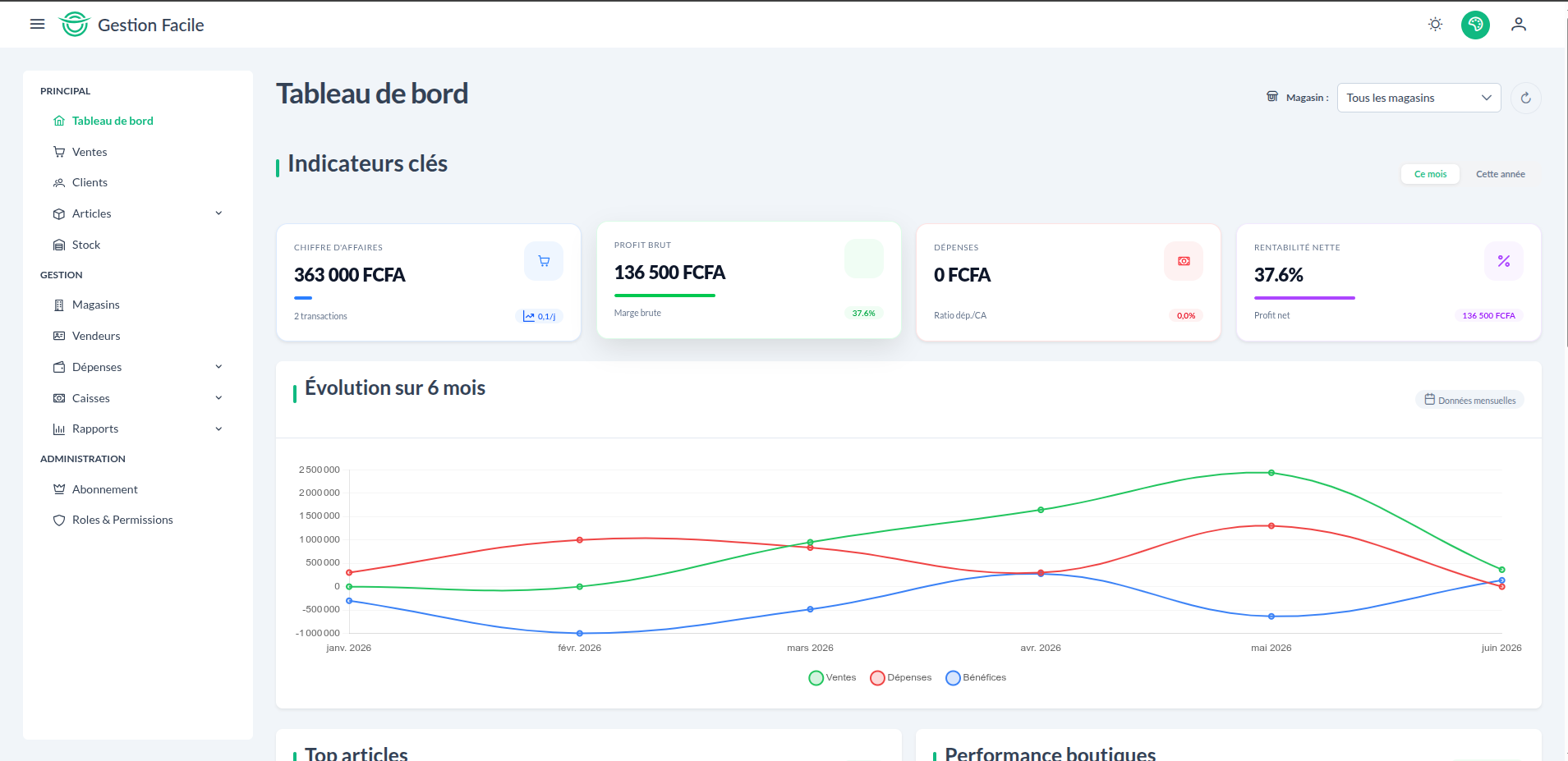1568x761 pixels.
Task: Open Magasins in the sidebar
Action: [96, 305]
